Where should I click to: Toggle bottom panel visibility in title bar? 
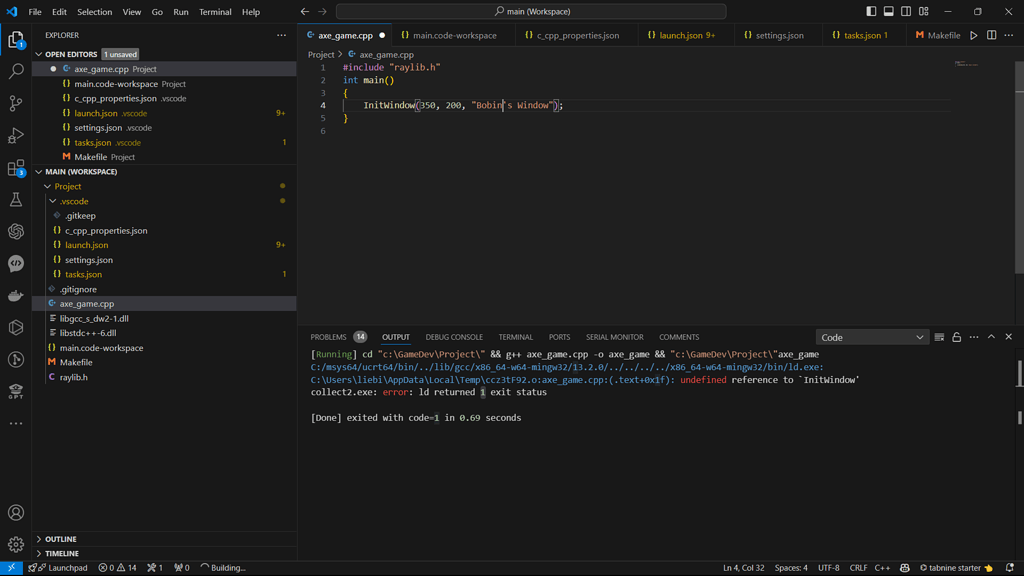click(x=888, y=12)
